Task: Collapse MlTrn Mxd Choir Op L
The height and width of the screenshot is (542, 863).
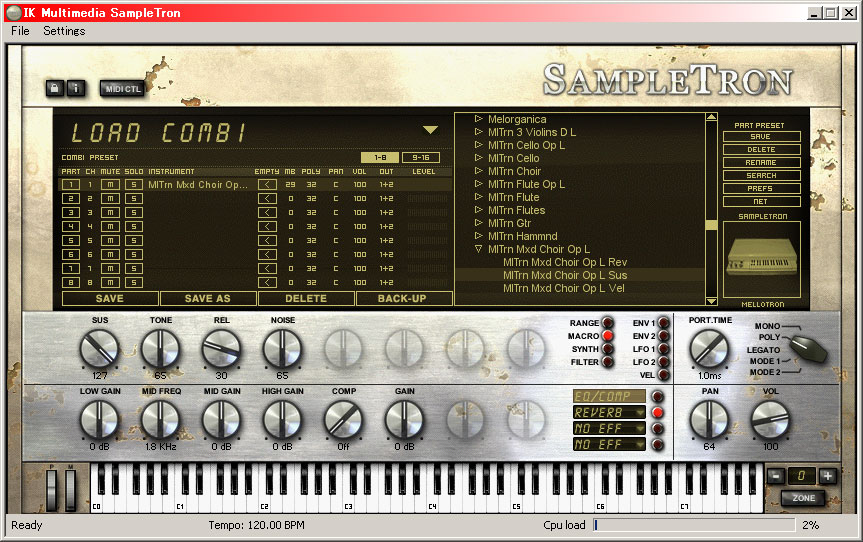Action: point(478,249)
